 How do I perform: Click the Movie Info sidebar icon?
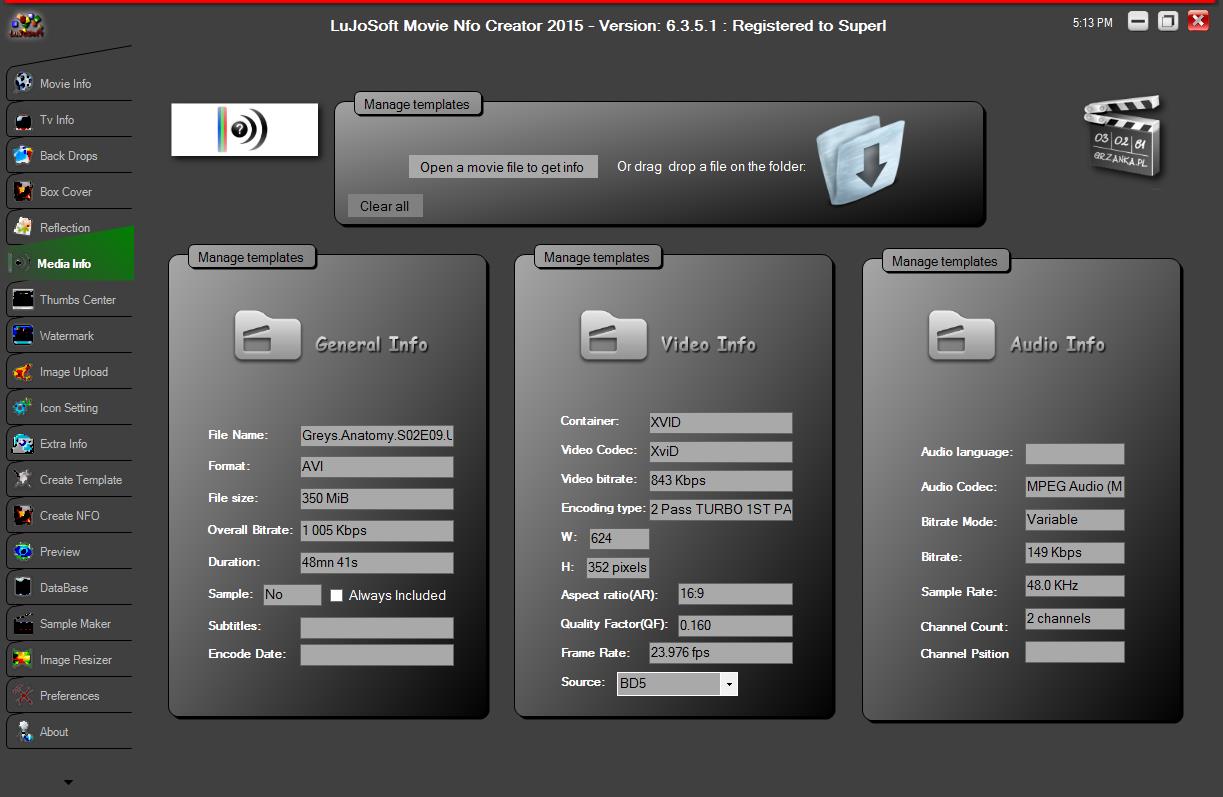click(23, 83)
